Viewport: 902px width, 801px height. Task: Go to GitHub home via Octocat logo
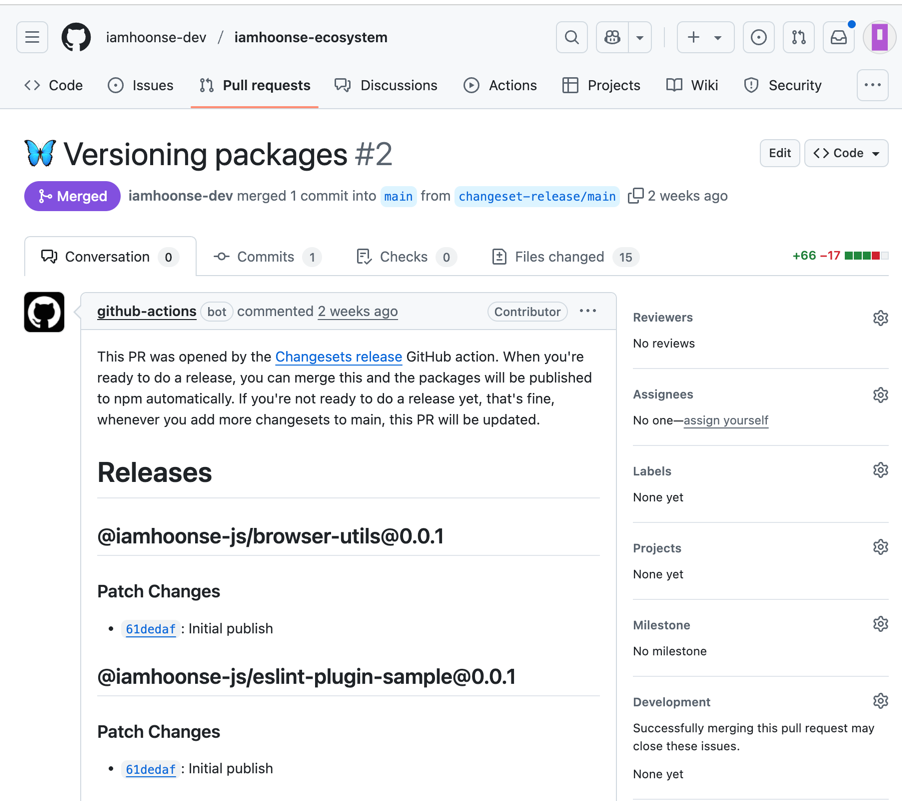(x=76, y=37)
